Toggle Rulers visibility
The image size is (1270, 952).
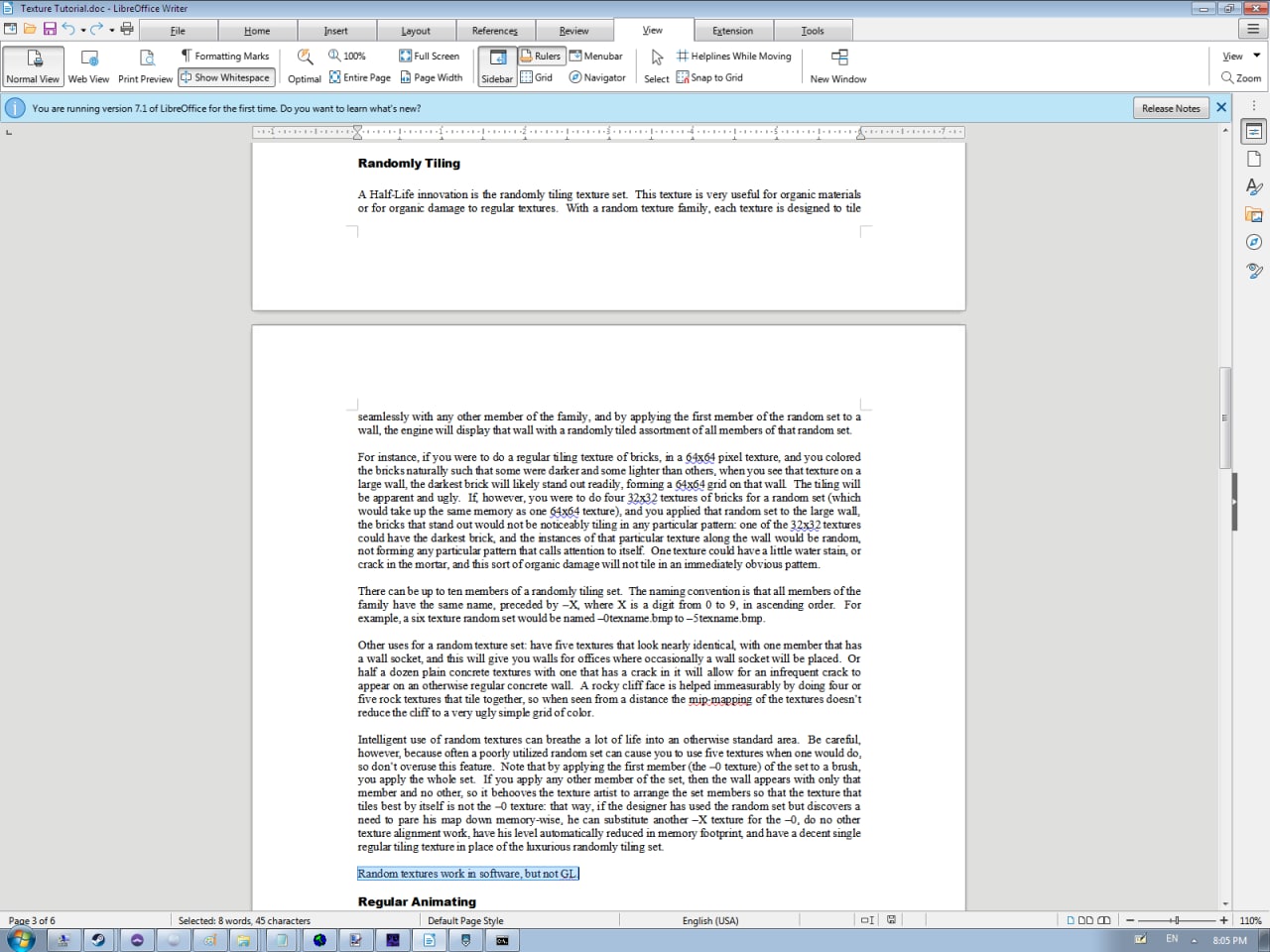541,56
